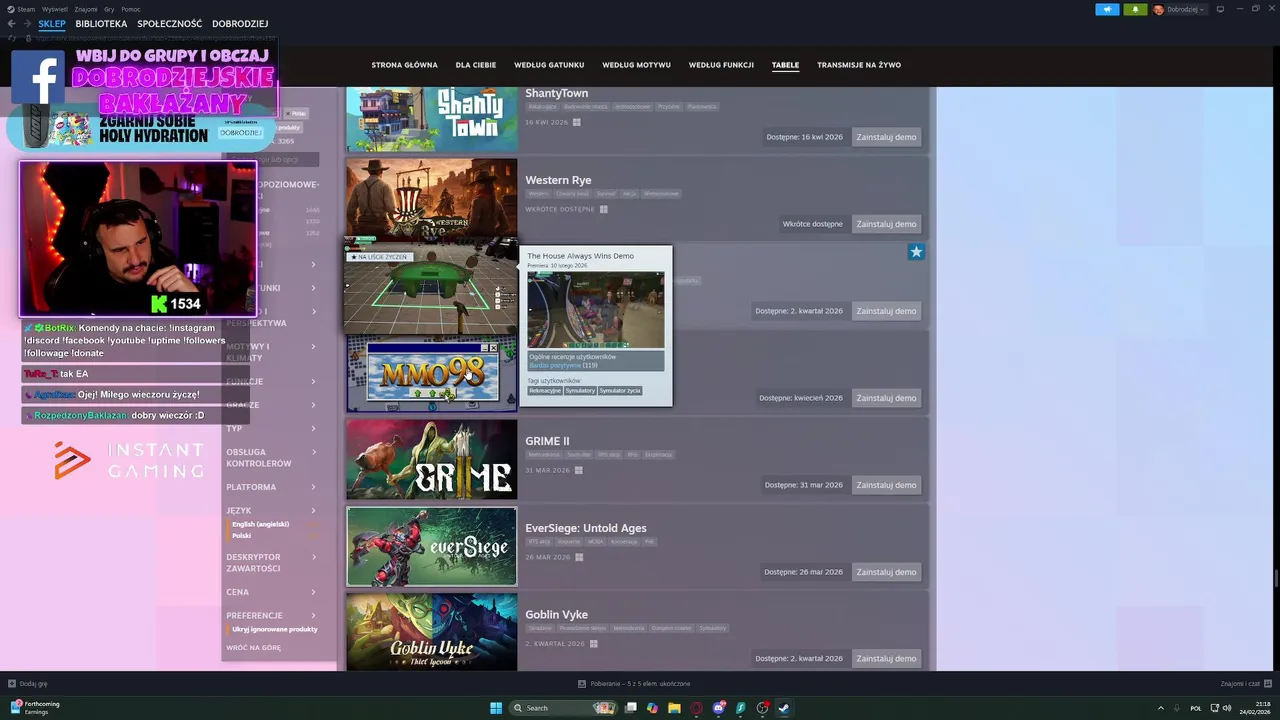Open the EverSiege: Untold Ages title link
1280x720 pixels.
tap(586, 528)
